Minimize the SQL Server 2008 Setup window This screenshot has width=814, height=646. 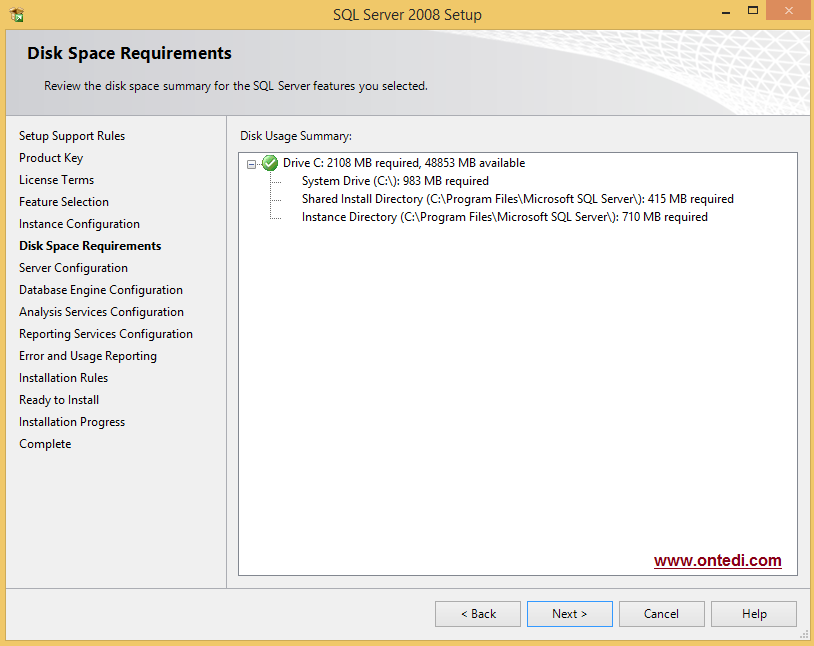click(726, 11)
